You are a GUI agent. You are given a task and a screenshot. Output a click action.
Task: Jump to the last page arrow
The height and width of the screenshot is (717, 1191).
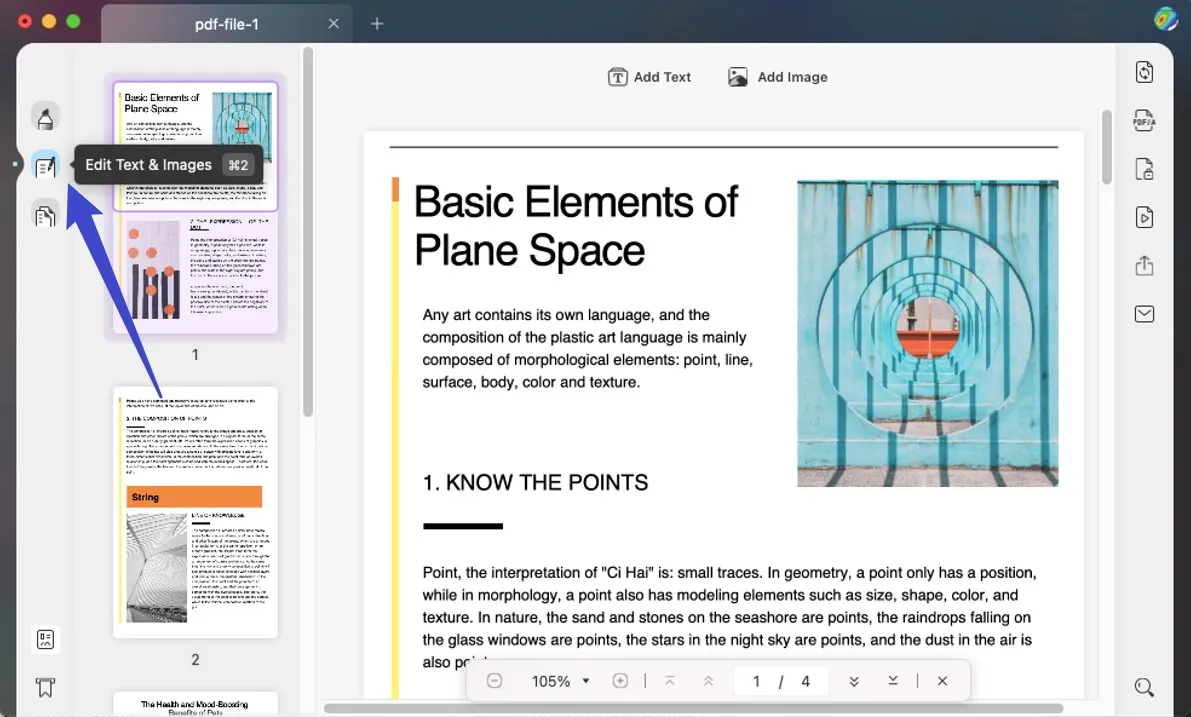click(x=893, y=681)
